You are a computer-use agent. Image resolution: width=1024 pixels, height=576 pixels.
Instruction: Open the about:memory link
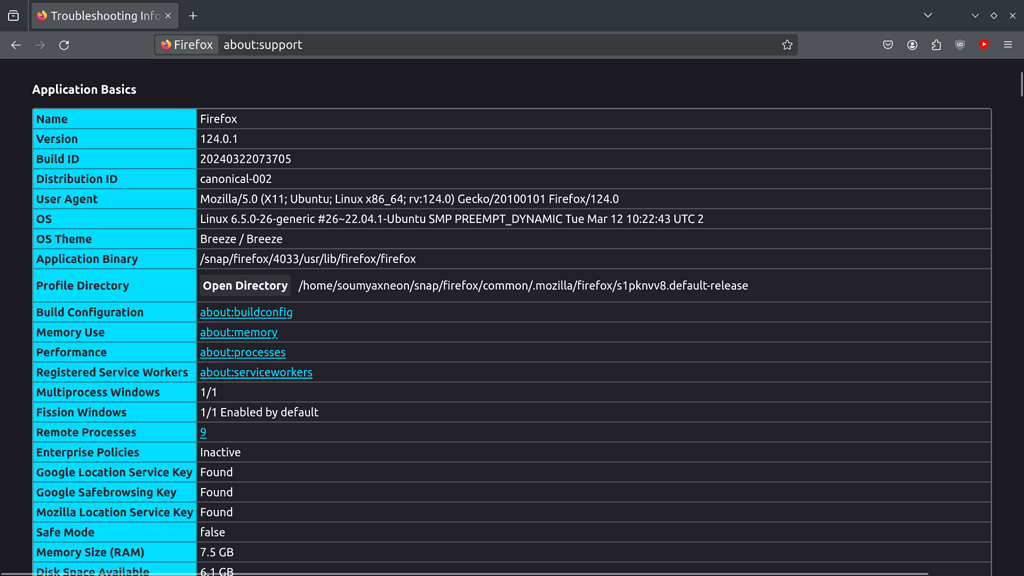point(238,332)
